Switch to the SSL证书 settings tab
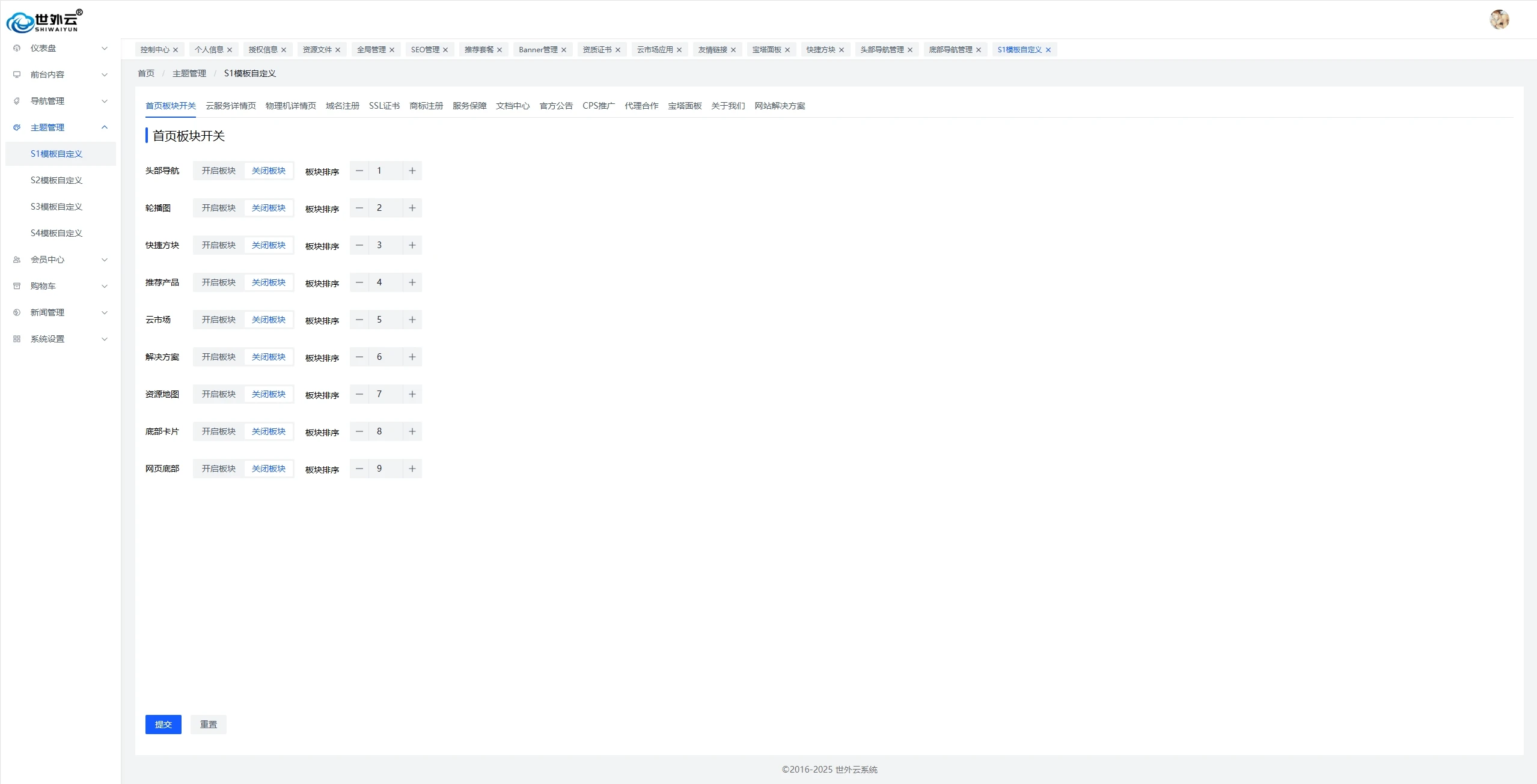The height and width of the screenshot is (784, 1537). pos(384,106)
